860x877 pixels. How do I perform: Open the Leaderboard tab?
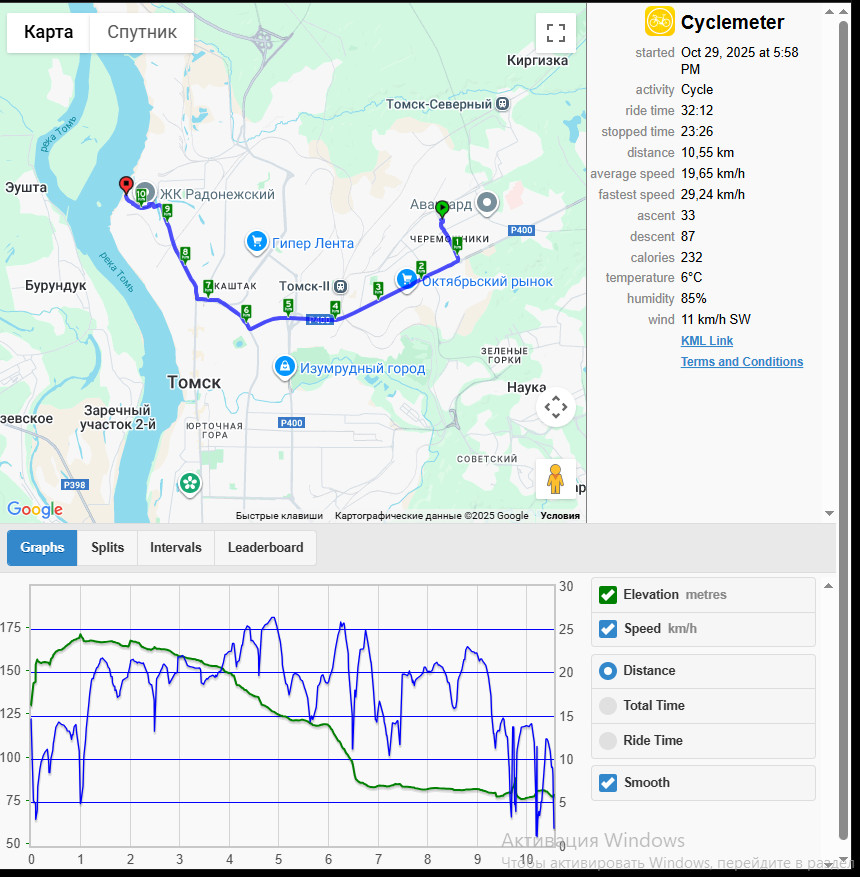click(266, 548)
